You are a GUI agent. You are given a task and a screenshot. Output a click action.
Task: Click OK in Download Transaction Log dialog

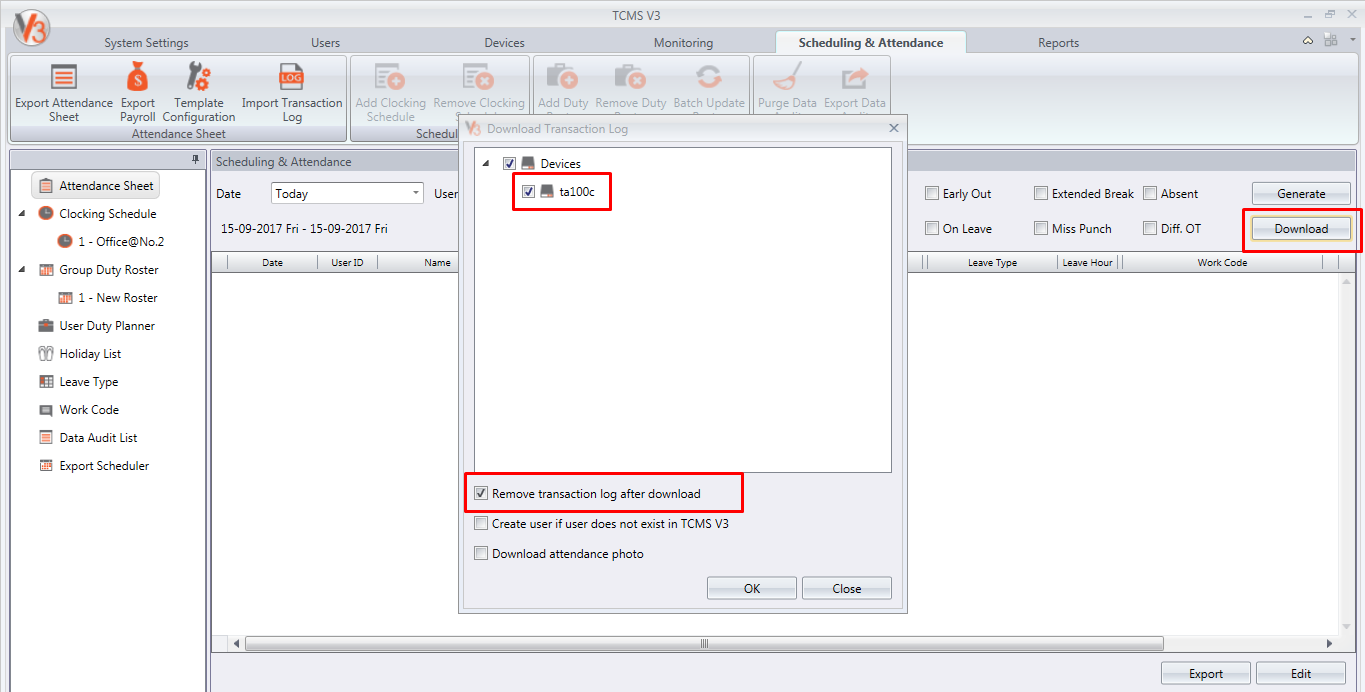coord(752,588)
